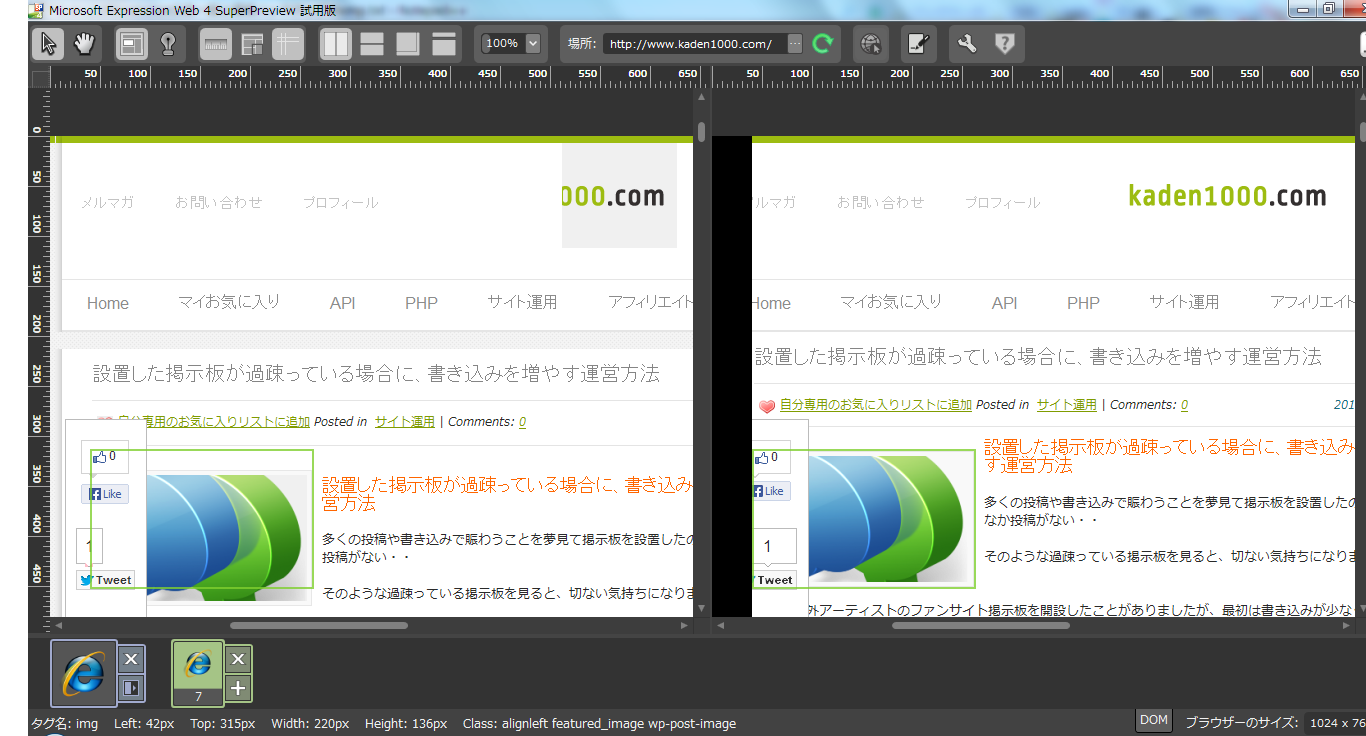Select the Internet Explorer 7 thumbnail
The height and width of the screenshot is (736, 1366).
click(x=198, y=674)
